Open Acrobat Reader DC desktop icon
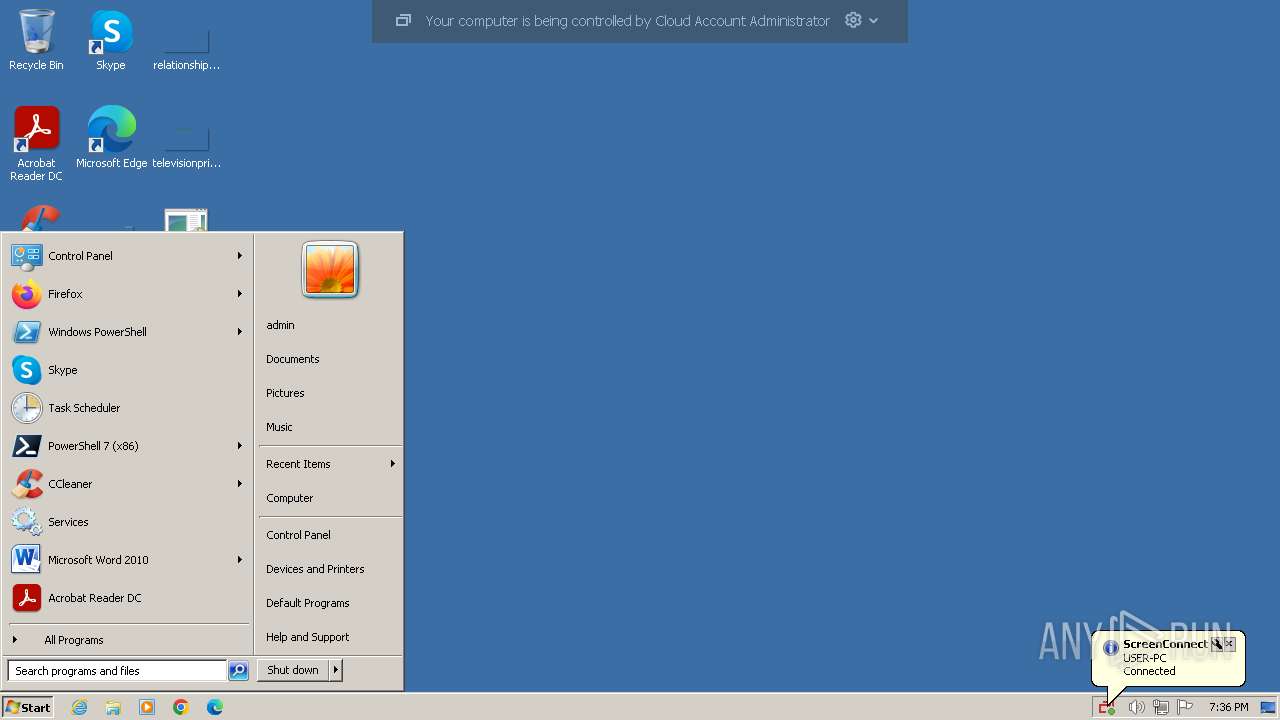1280x720 pixels. (36, 144)
